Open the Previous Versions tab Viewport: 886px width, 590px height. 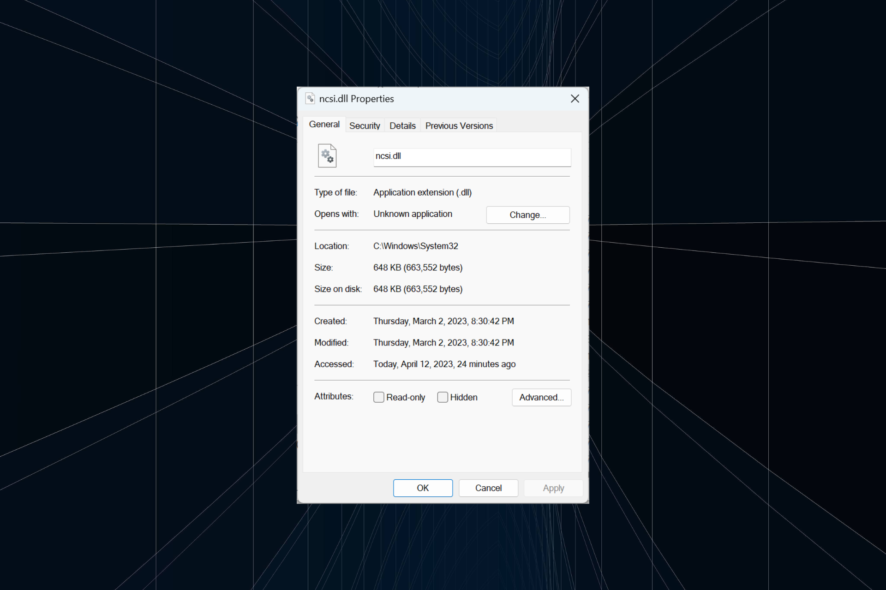click(x=459, y=125)
